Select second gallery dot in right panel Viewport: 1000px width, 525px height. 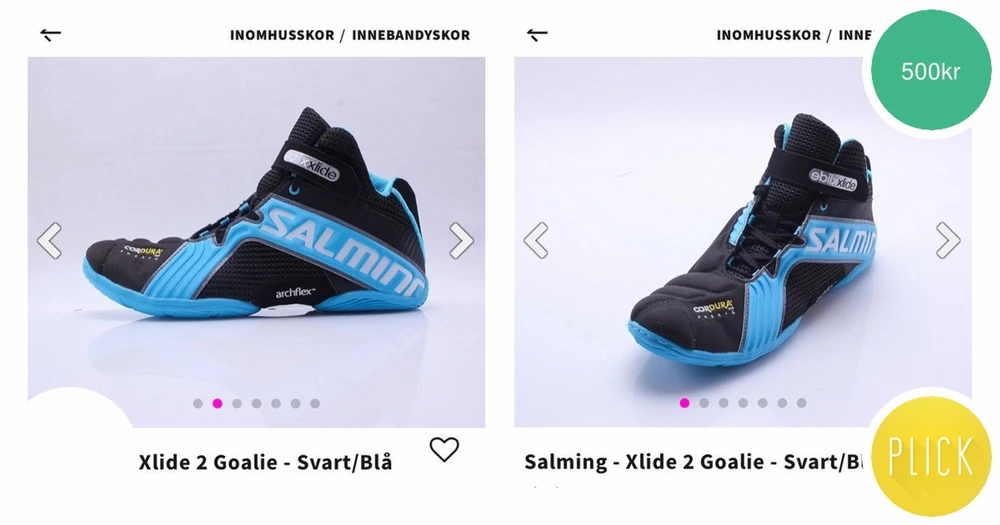704,403
